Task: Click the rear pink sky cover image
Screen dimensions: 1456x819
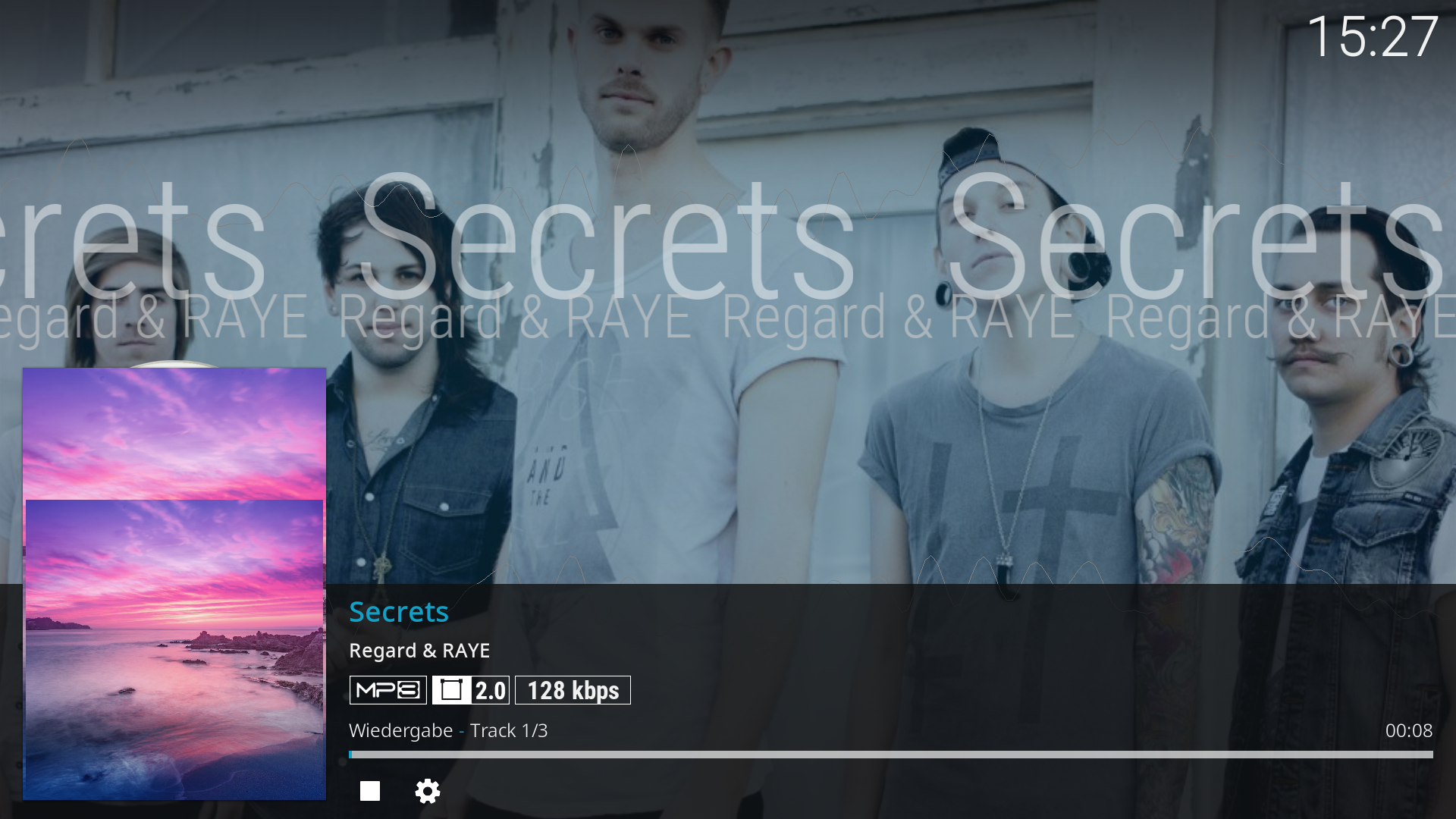Action: (x=174, y=433)
